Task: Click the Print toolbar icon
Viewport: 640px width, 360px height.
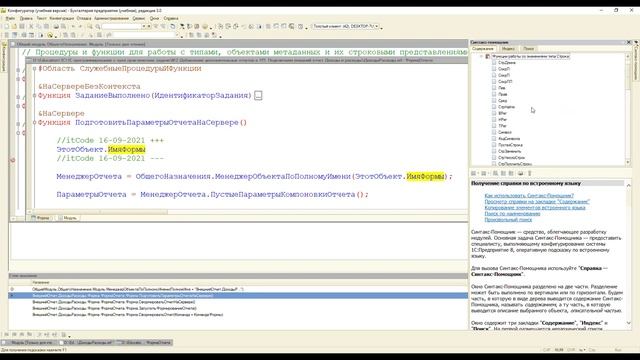Action: (x=56, y=27)
